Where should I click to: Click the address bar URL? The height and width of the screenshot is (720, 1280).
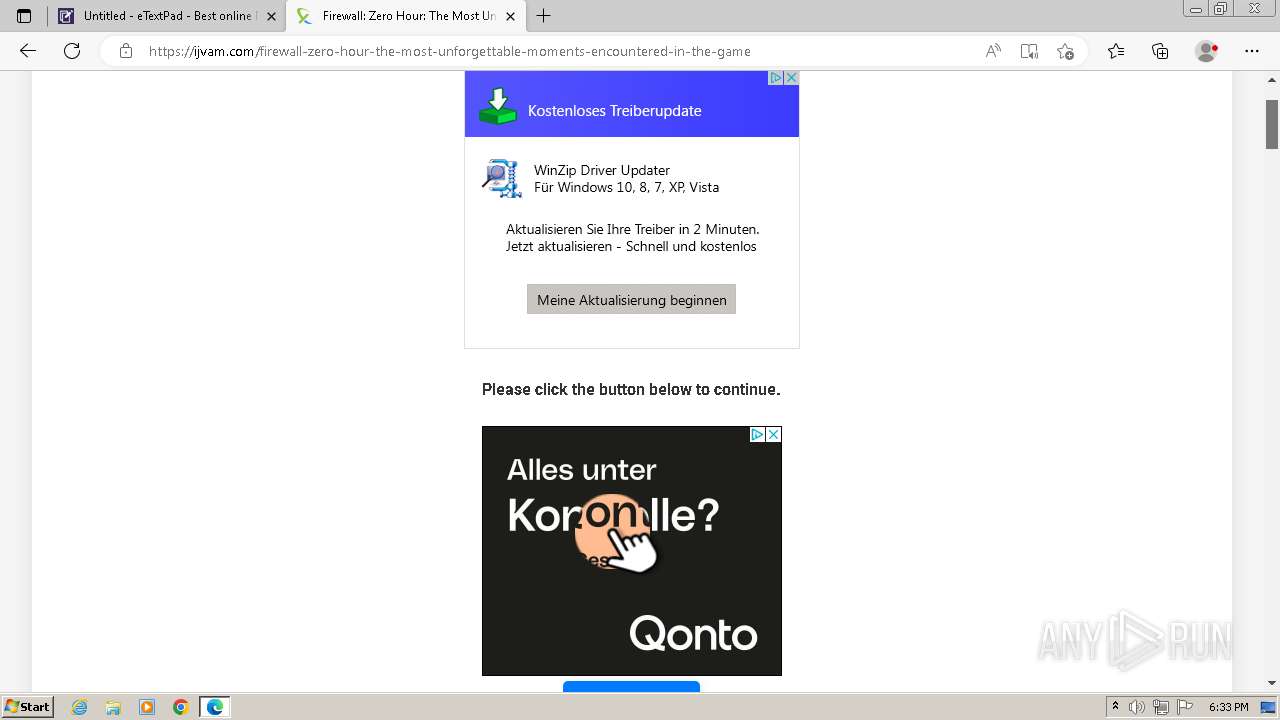(x=450, y=51)
